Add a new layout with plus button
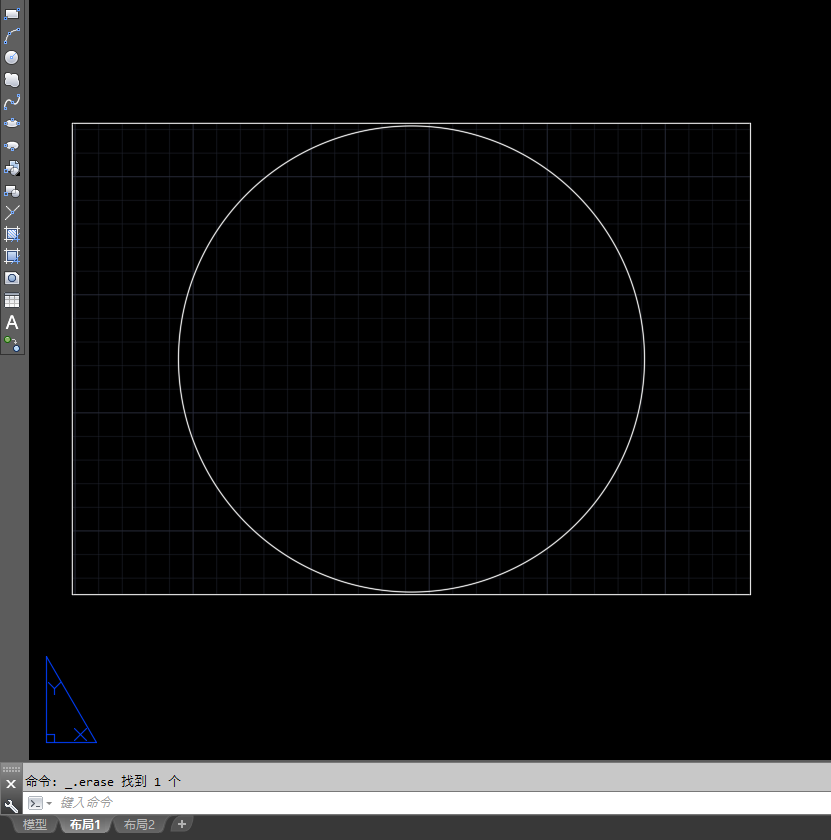 click(182, 824)
